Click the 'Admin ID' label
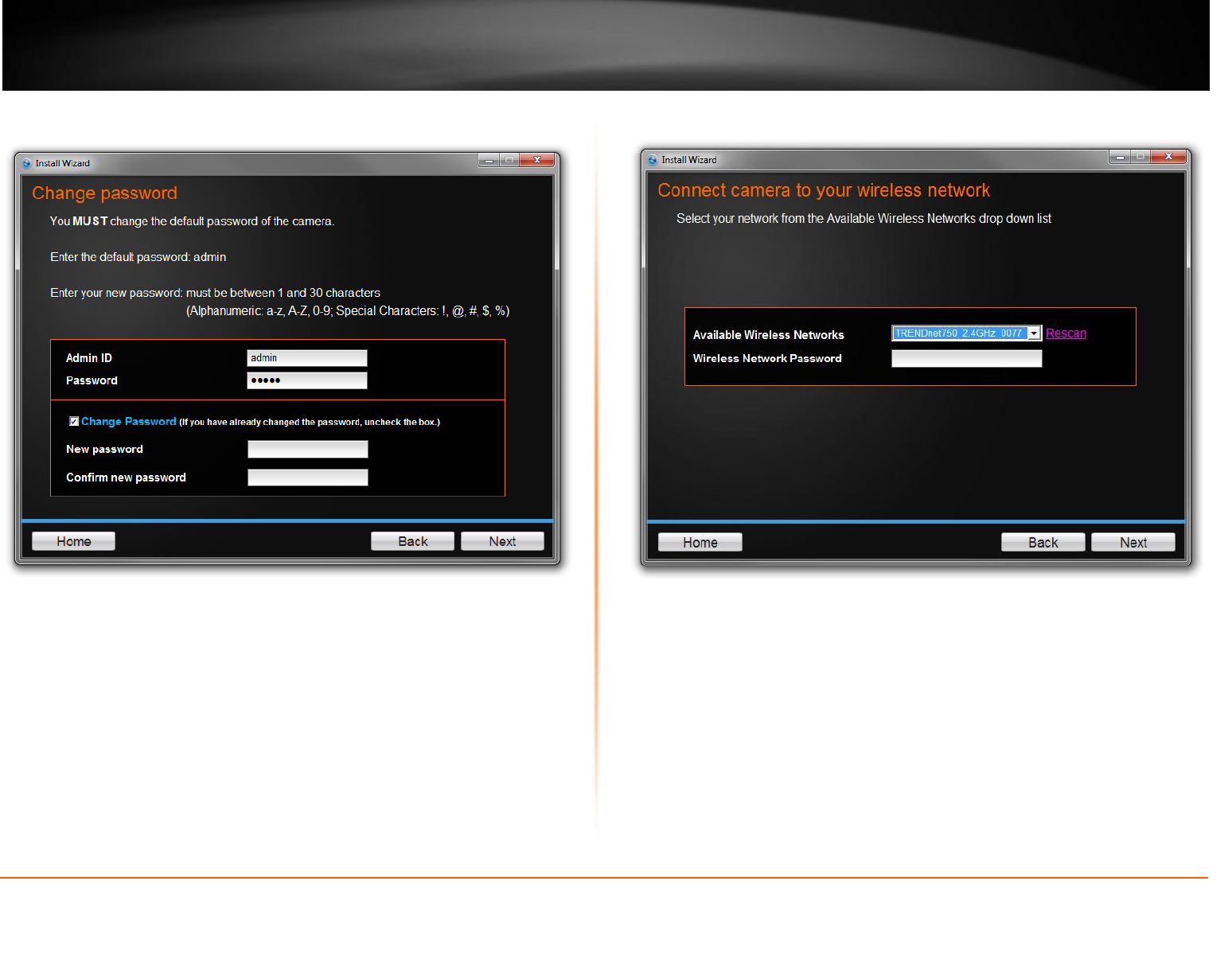1232x955 pixels. pyautogui.click(x=89, y=358)
